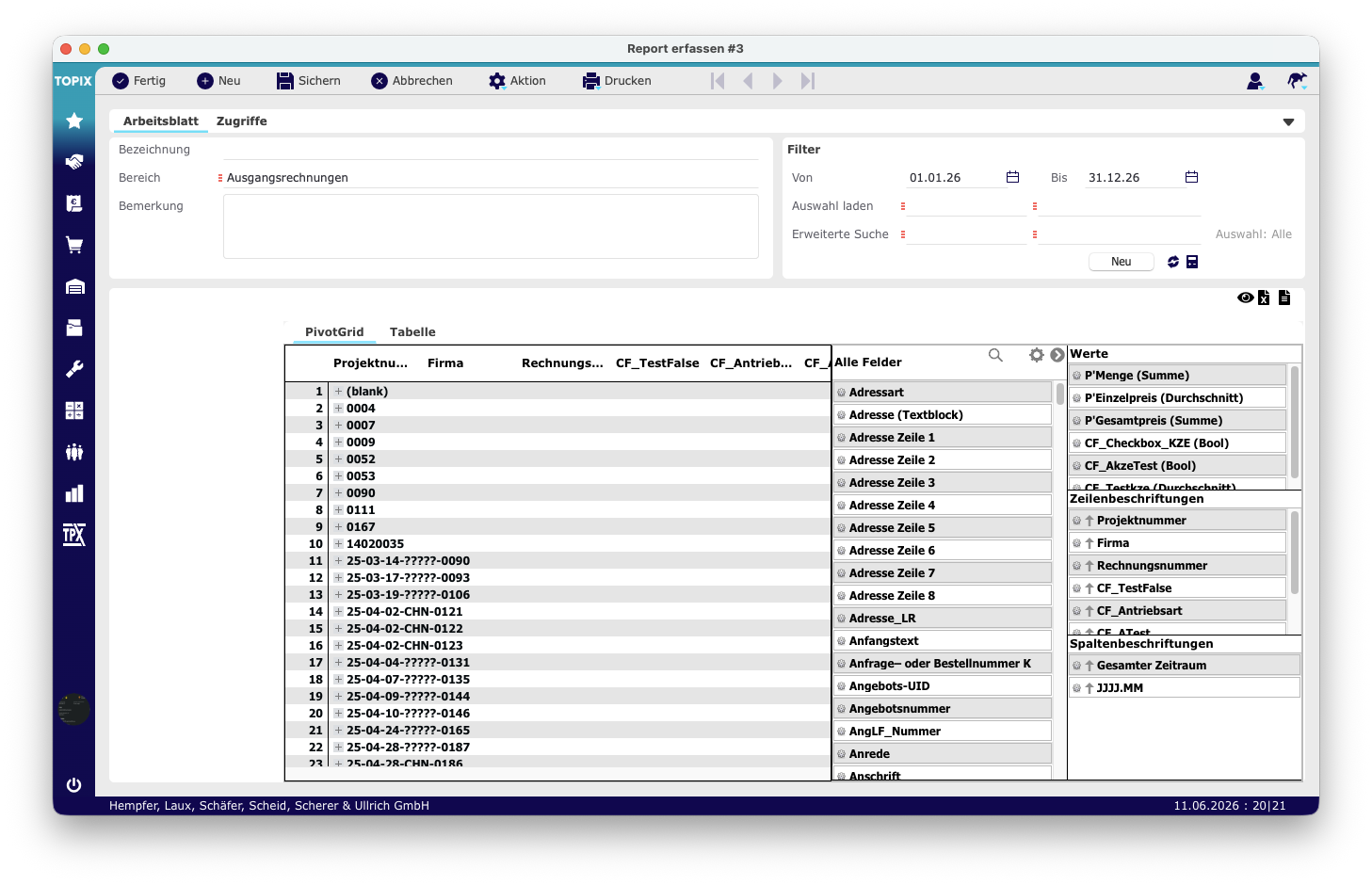
Task: Click the Bereich value Ausgangsrechnungen
Action: pos(287,178)
